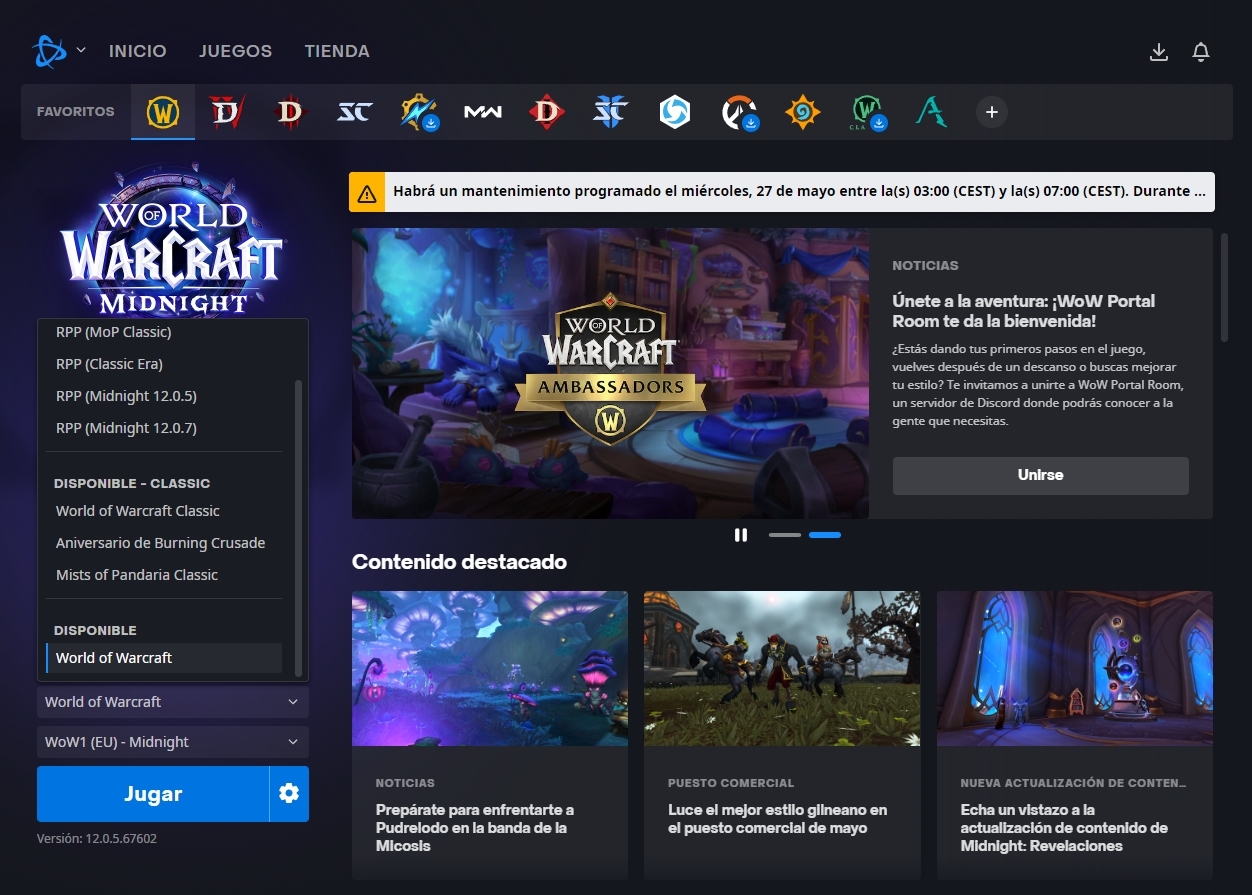Select the StarCraft II favorite icon
This screenshot has height=895, width=1252.
[x=610, y=112]
